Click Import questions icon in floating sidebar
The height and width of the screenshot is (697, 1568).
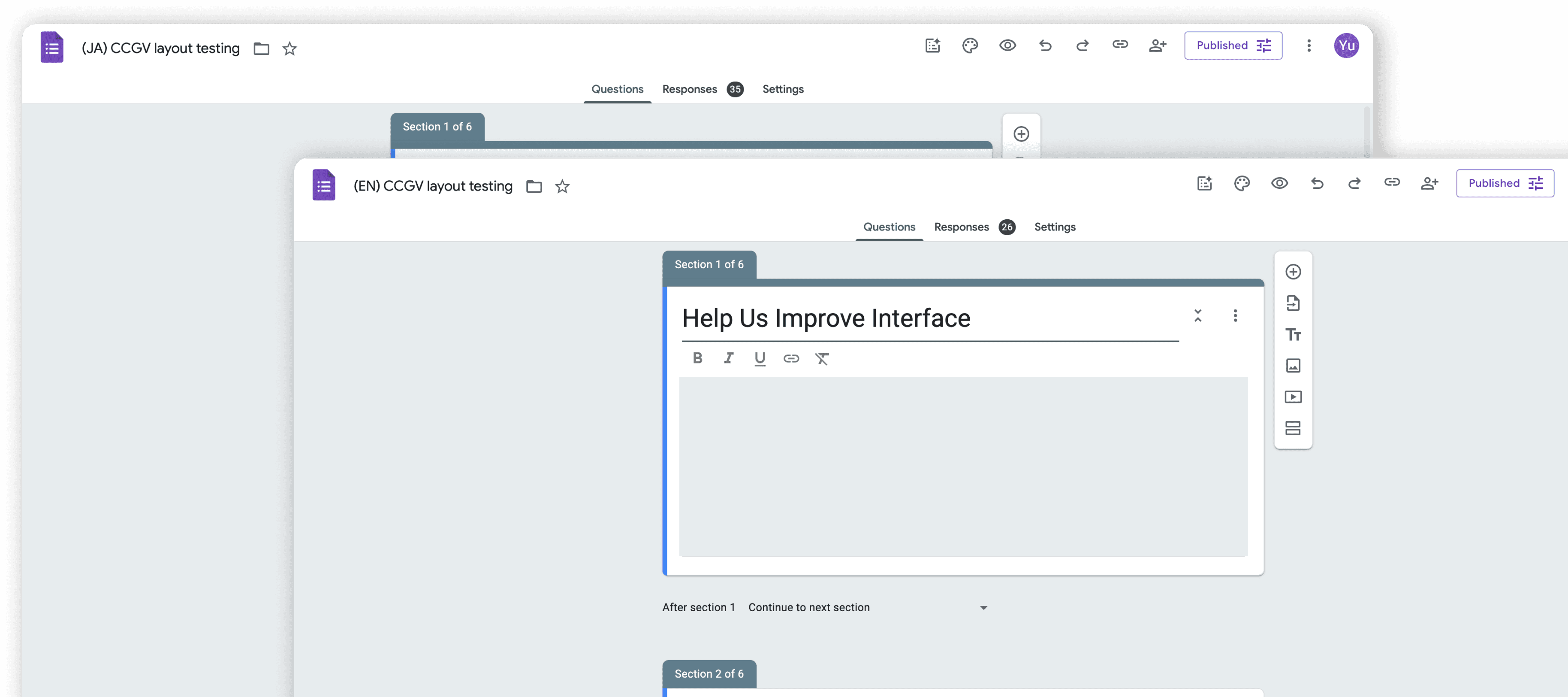coord(1293,303)
